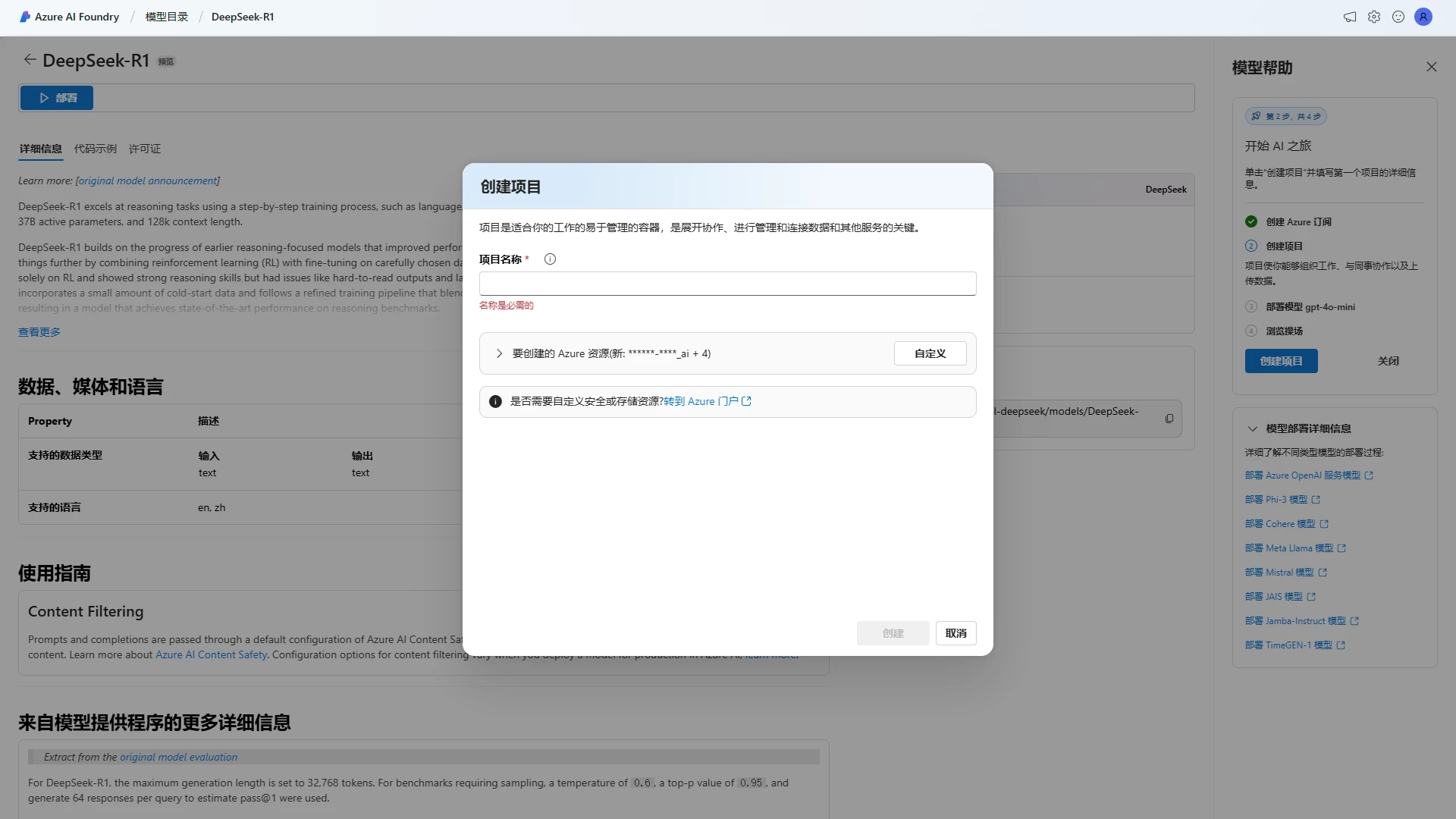Open 模型目录 in the breadcrumb
Image resolution: width=1456 pixels, height=819 pixels.
[x=165, y=16]
